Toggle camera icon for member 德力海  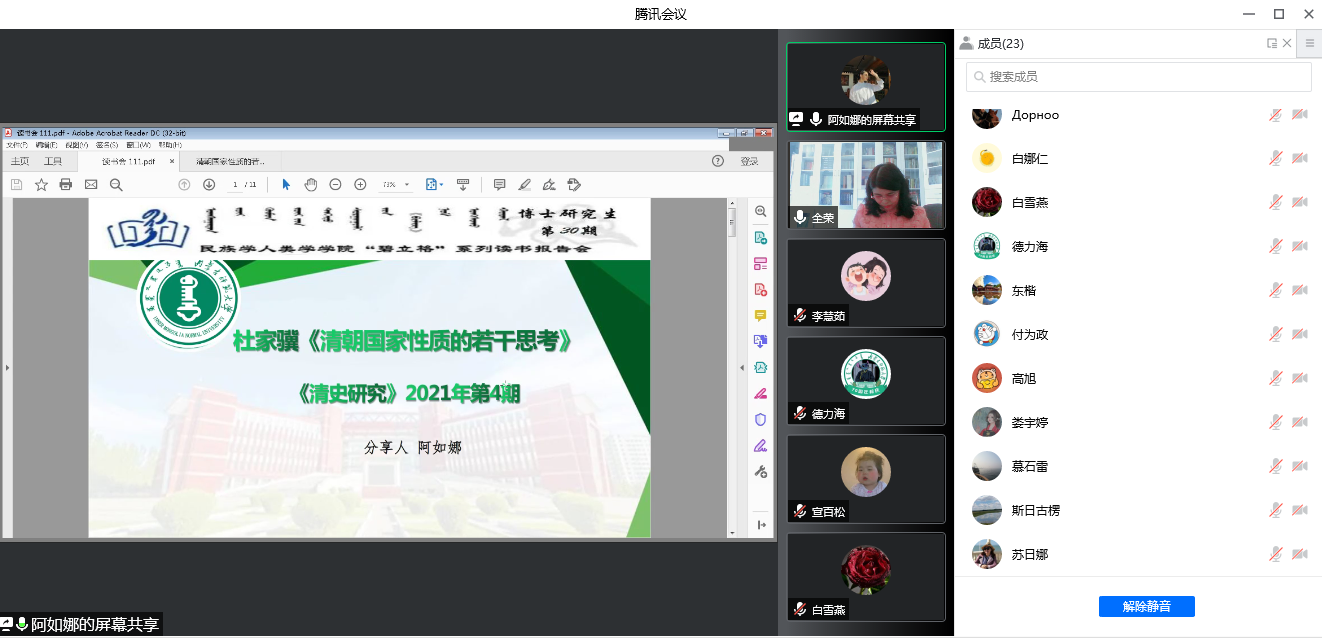(x=1299, y=246)
